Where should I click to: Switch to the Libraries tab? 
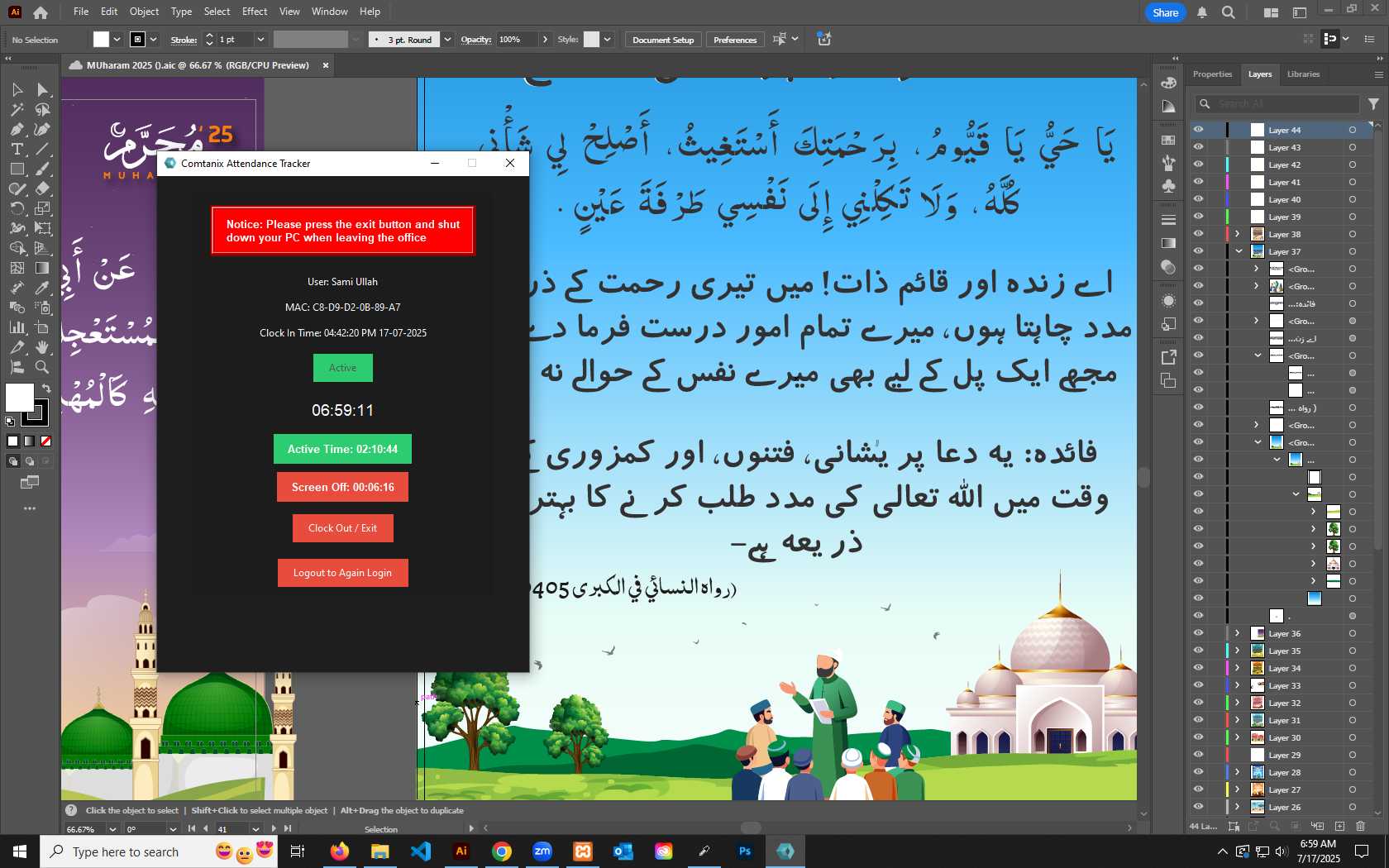1303,74
